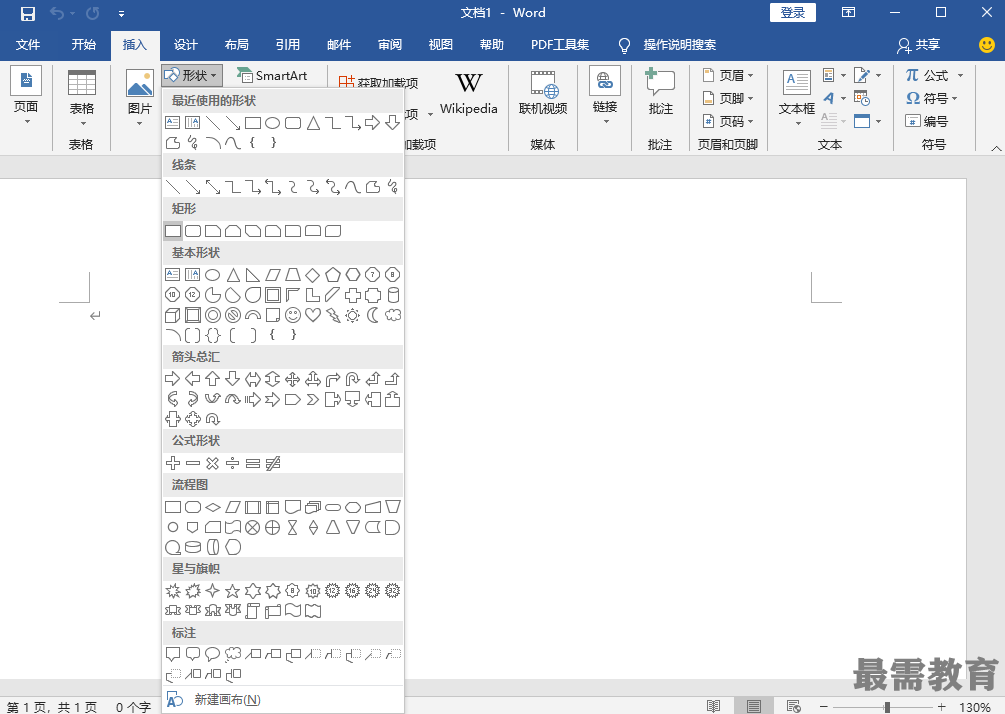The image size is (1005, 714).
Task: Choose the lightning bolt shape
Action: [x=333, y=315]
